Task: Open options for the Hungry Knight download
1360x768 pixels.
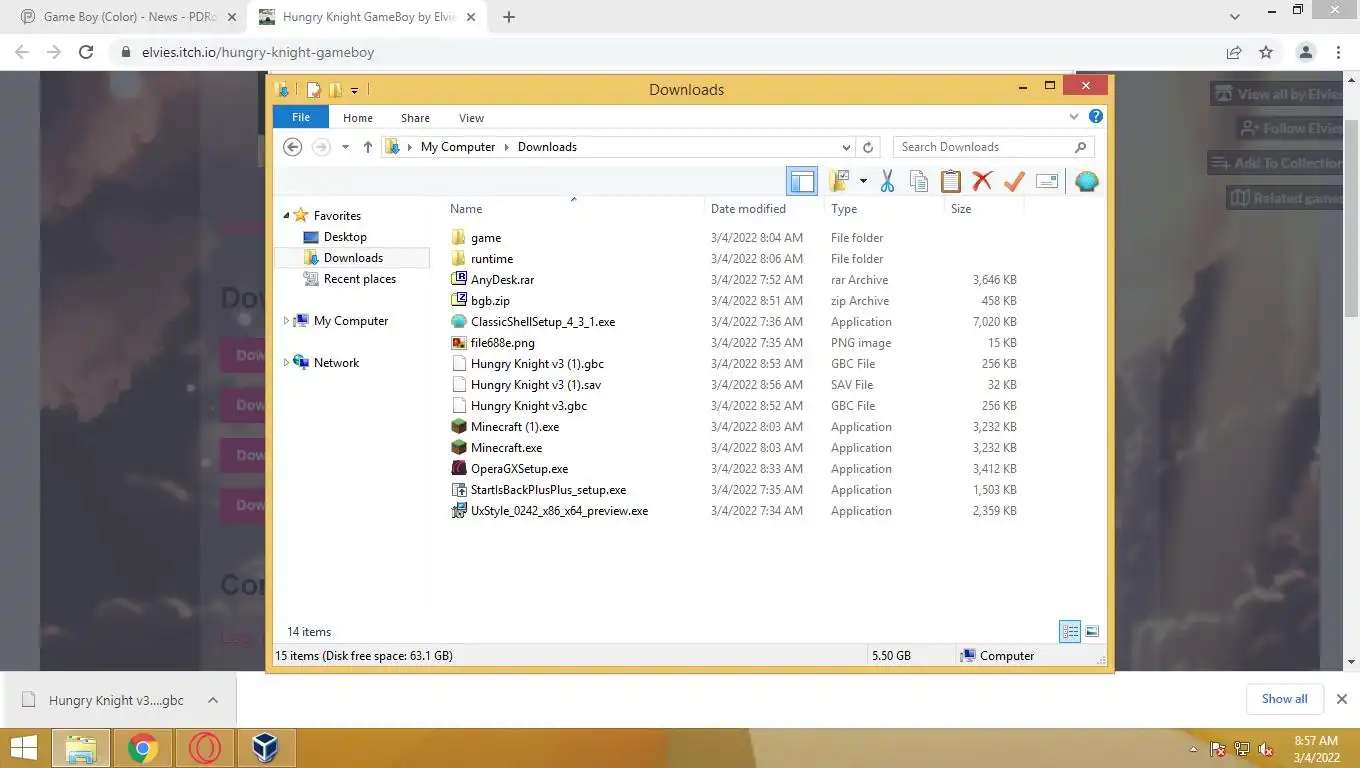Action: pos(212,700)
